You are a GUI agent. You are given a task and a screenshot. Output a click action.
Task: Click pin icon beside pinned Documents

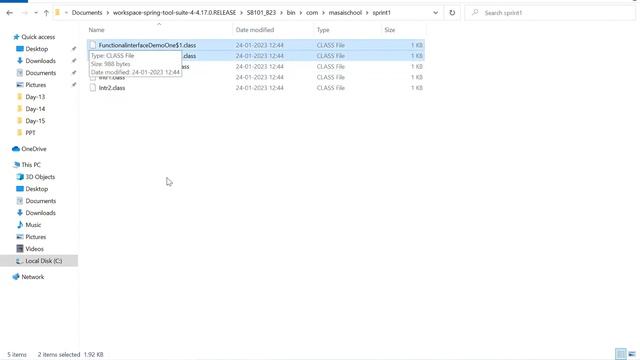tap(74, 73)
